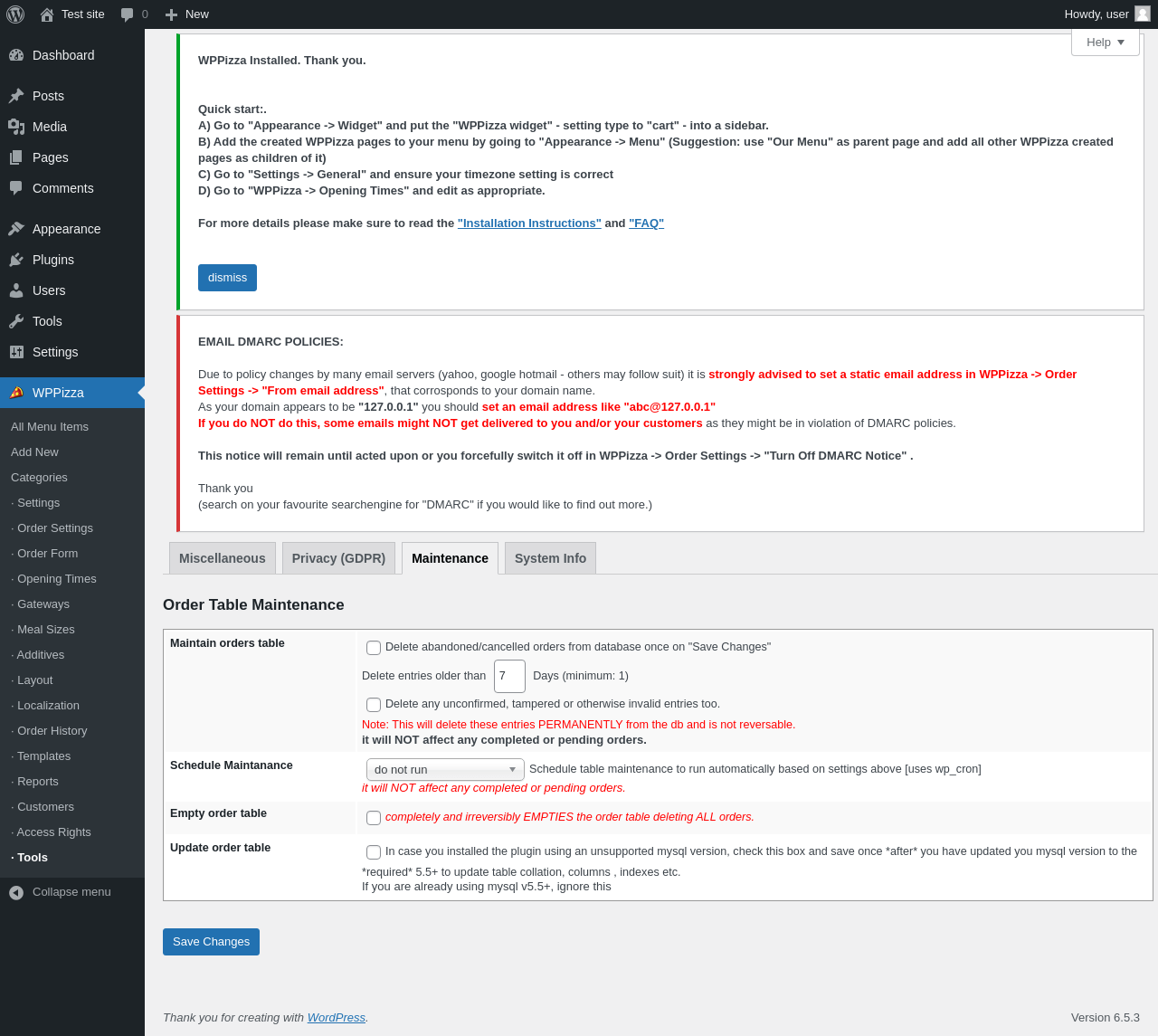Screen dimensions: 1158x1036
Task: Go to WPPizza Meal Sizes
Action: click(x=43, y=629)
